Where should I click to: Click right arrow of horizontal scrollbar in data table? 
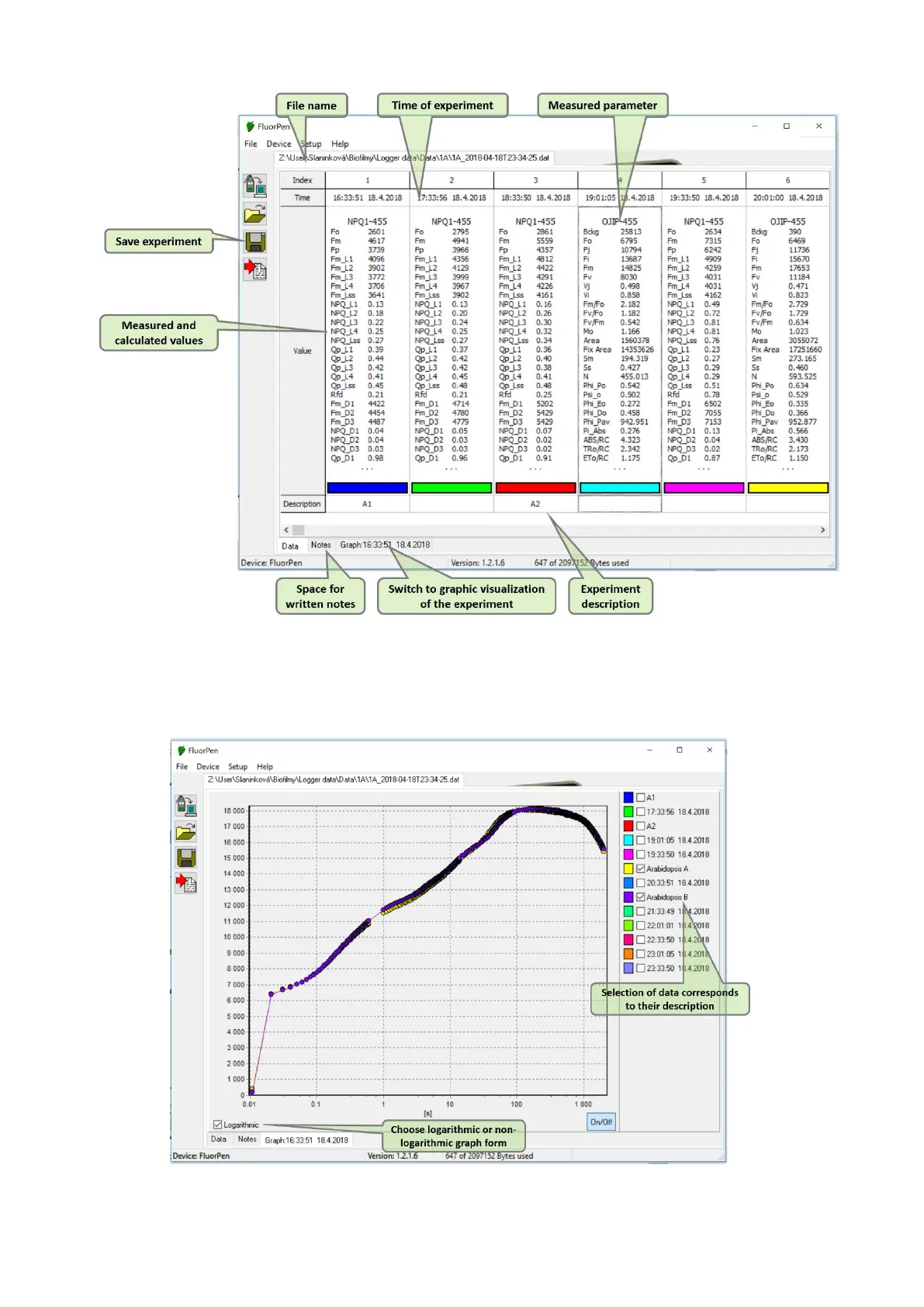coord(822,530)
